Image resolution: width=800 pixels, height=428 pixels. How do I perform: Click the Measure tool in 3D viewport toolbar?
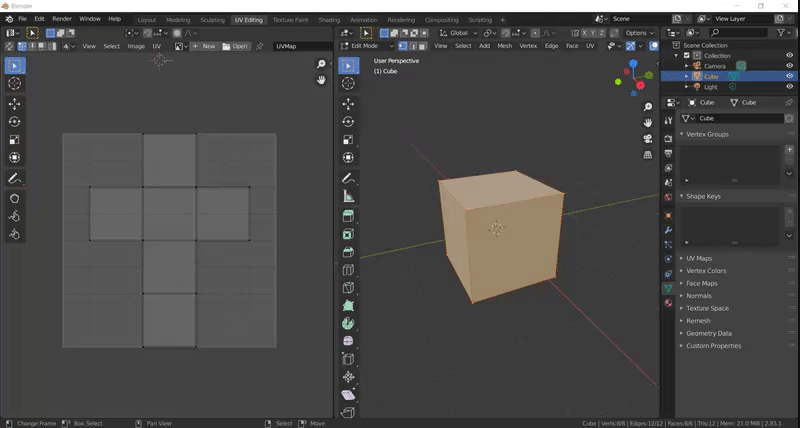348,196
